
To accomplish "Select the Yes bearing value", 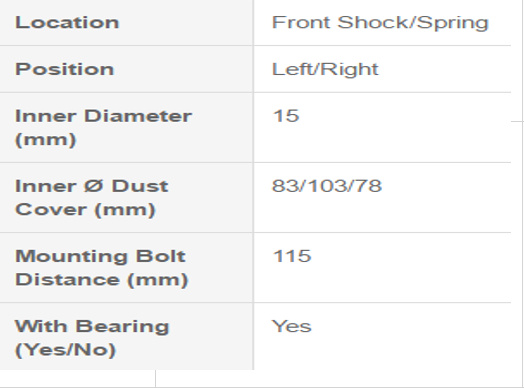I will [x=291, y=326].
